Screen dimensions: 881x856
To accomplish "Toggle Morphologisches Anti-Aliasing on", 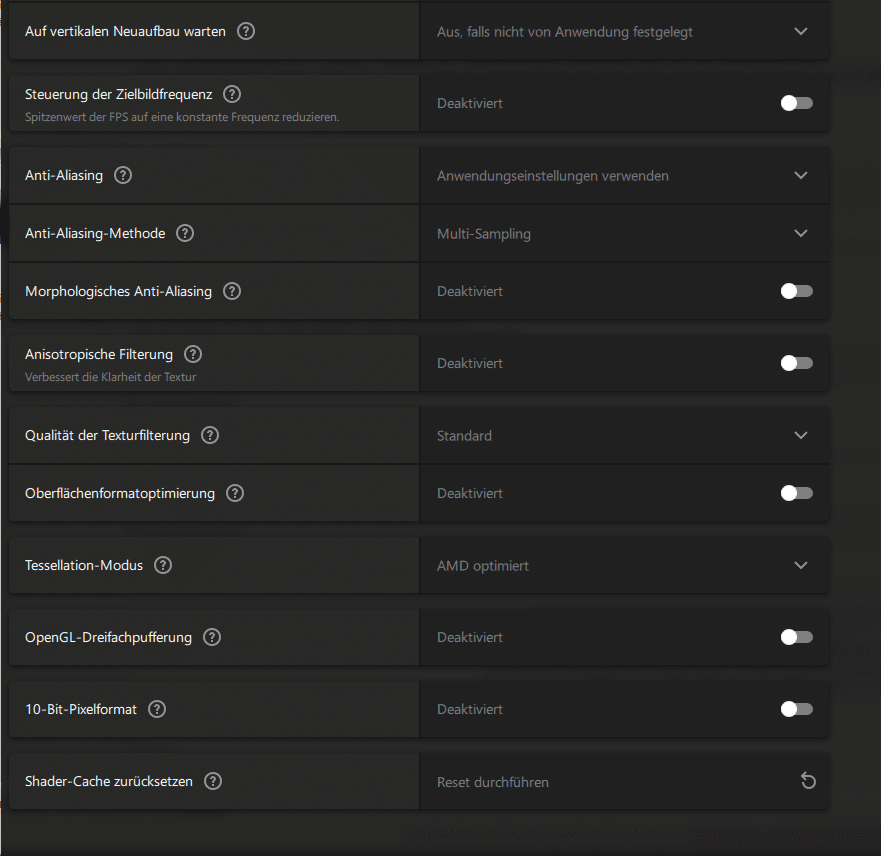I will point(797,291).
